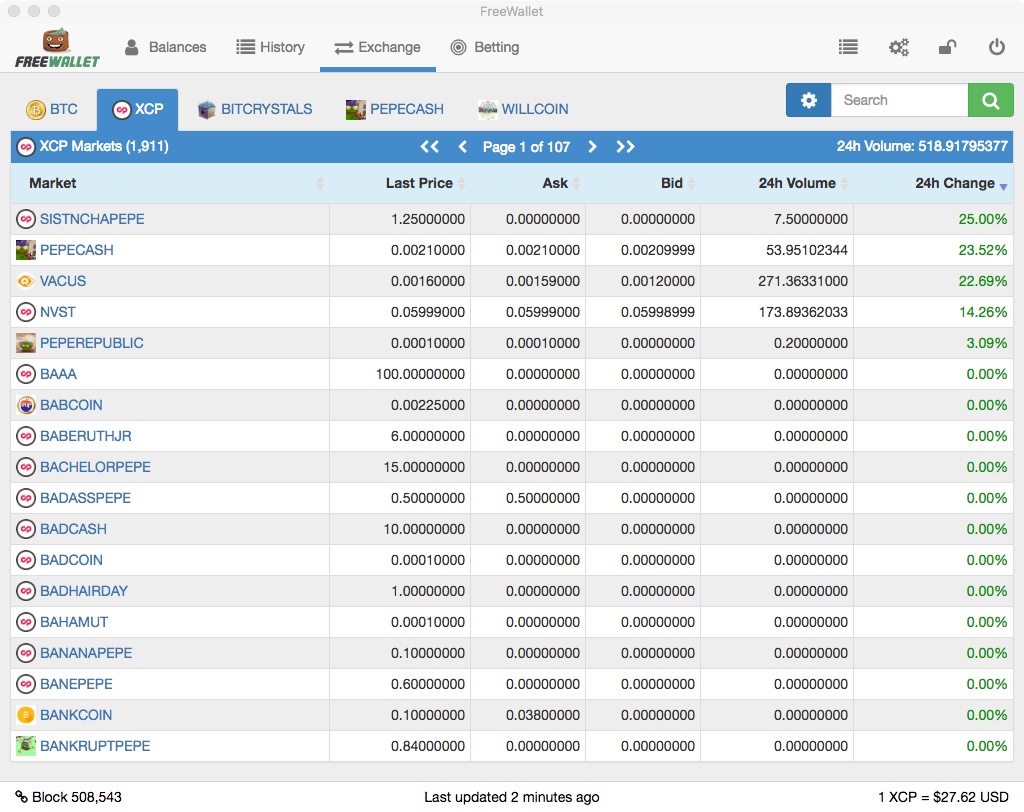
Task: Sort the table by the Last Price header
Action: (419, 183)
